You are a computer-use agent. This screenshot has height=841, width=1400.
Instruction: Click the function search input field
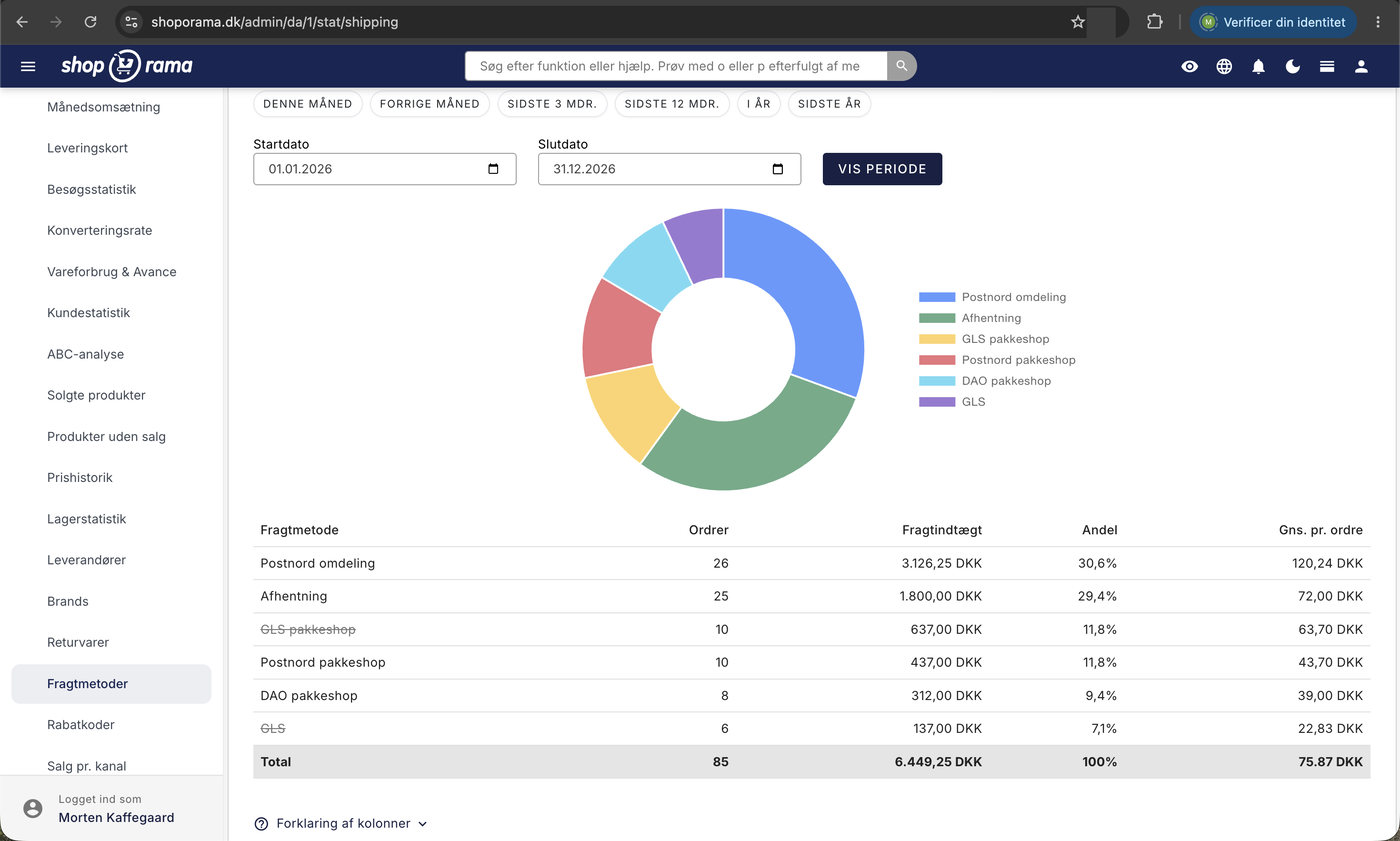click(x=676, y=66)
